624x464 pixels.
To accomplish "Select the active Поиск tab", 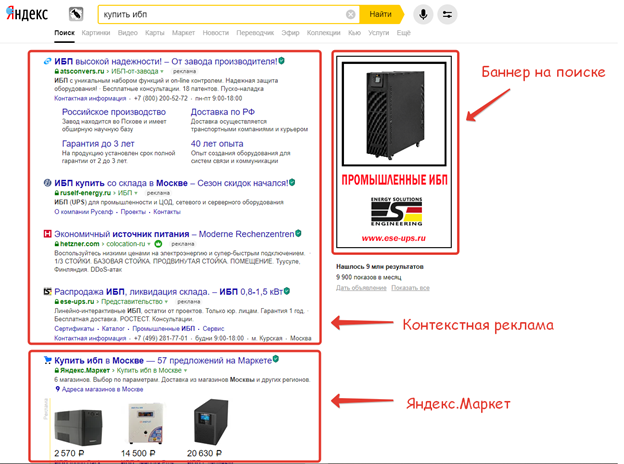I will pyautogui.click(x=64, y=33).
